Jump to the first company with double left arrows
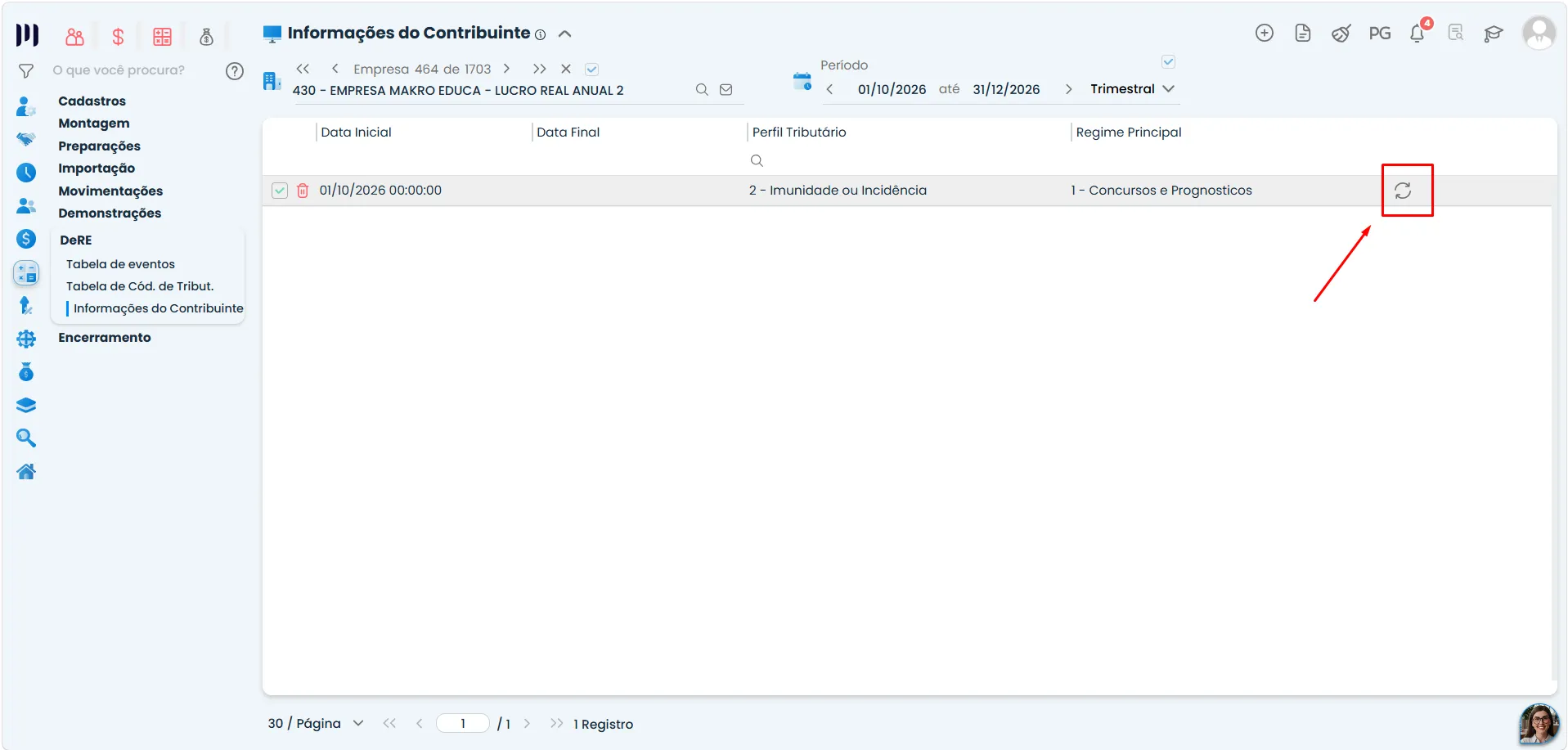This screenshot has height=750, width=1568. click(303, 69)
